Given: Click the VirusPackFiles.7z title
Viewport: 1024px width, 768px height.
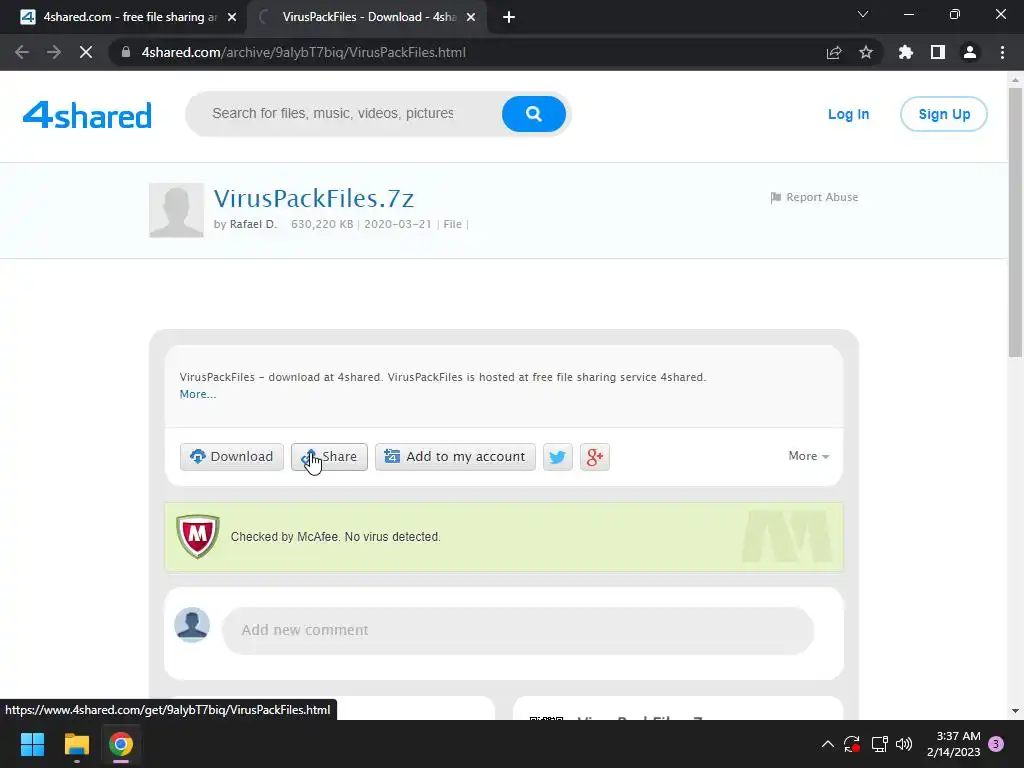Looking at the screenshot, I should [x=314, y=198].
